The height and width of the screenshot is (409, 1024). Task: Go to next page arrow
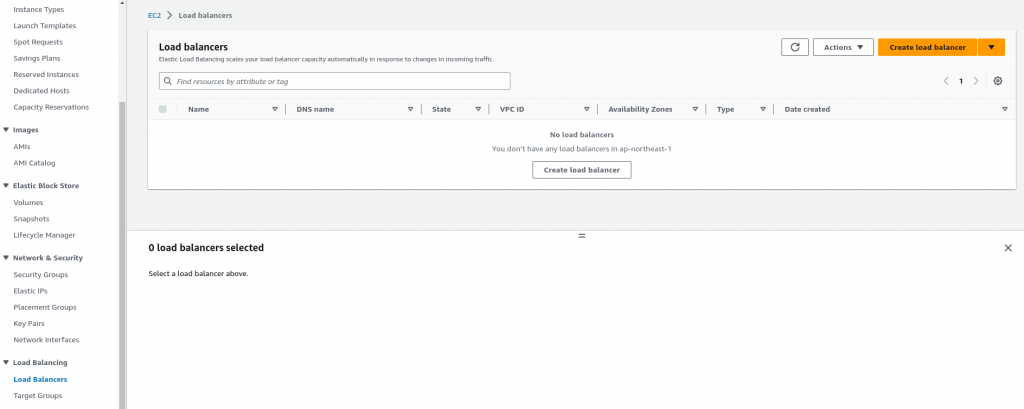pos(976,81)
